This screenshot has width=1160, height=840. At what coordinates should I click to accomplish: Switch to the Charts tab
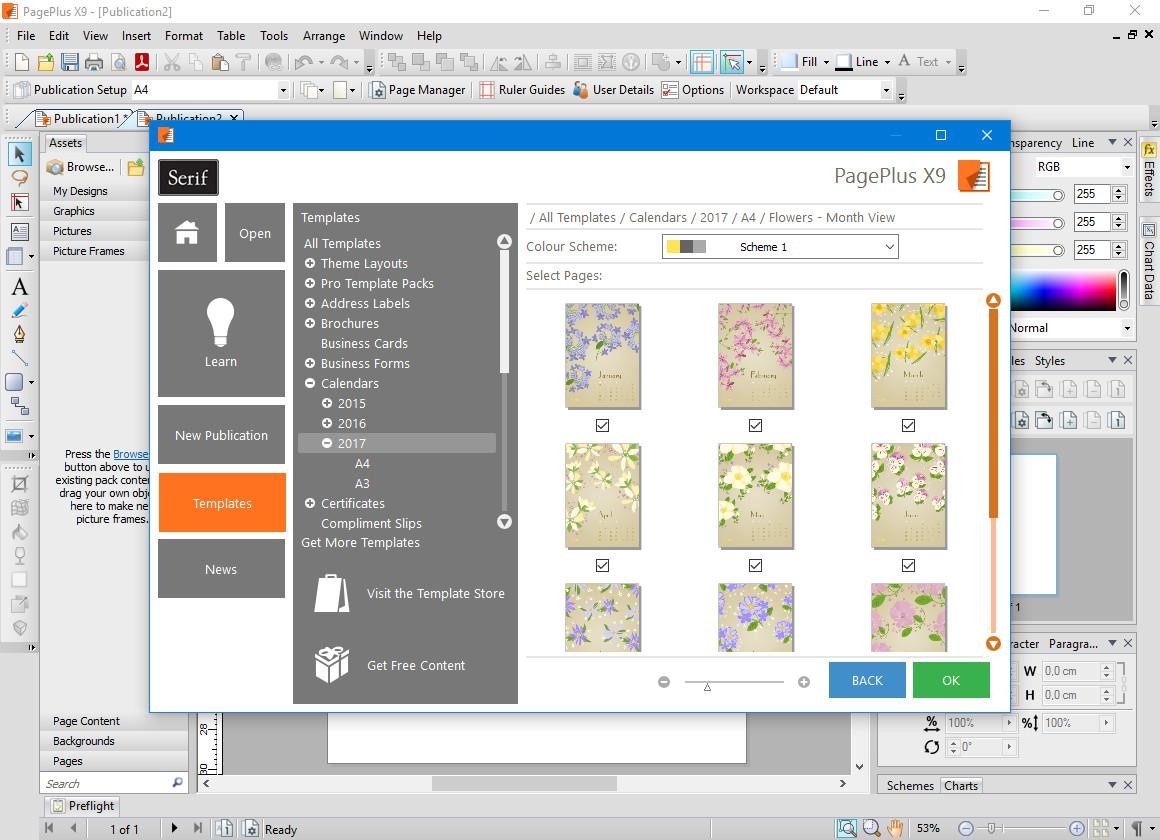pyautogui.click(x=961, y=786)
